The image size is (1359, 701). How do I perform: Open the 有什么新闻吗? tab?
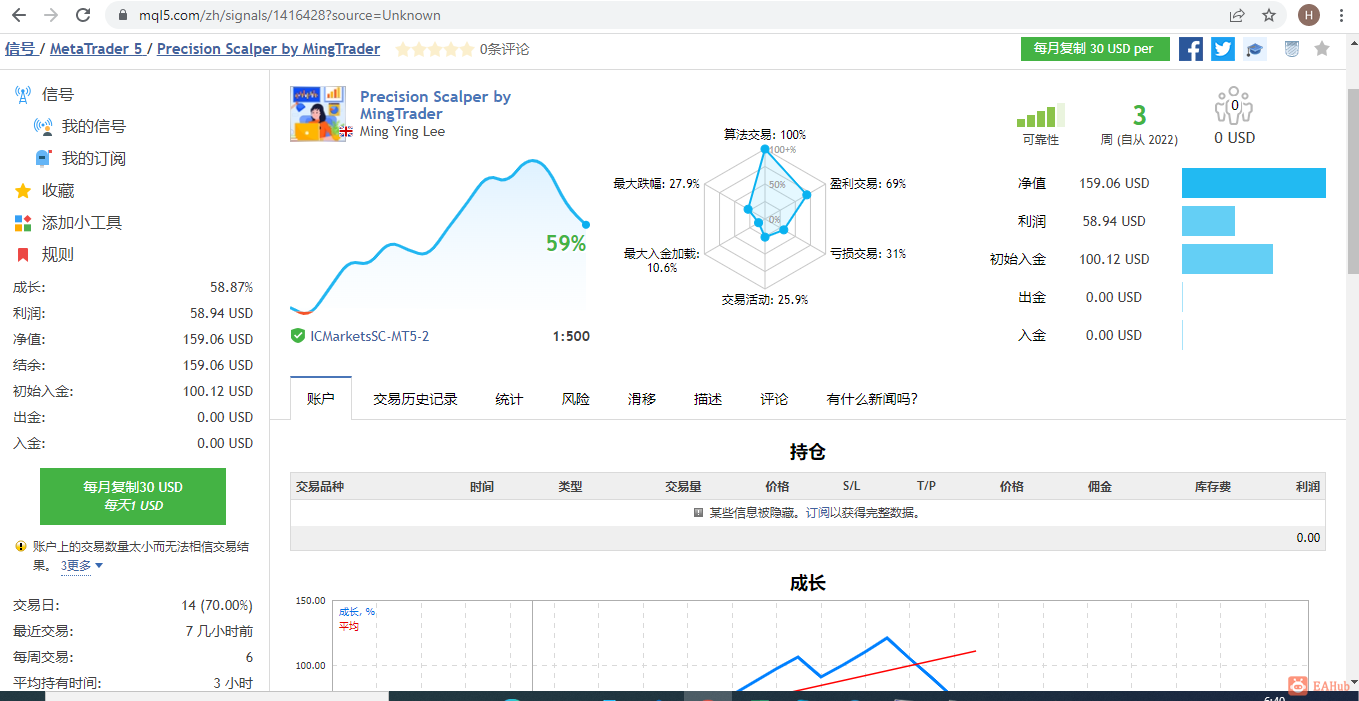pos(872,399)
